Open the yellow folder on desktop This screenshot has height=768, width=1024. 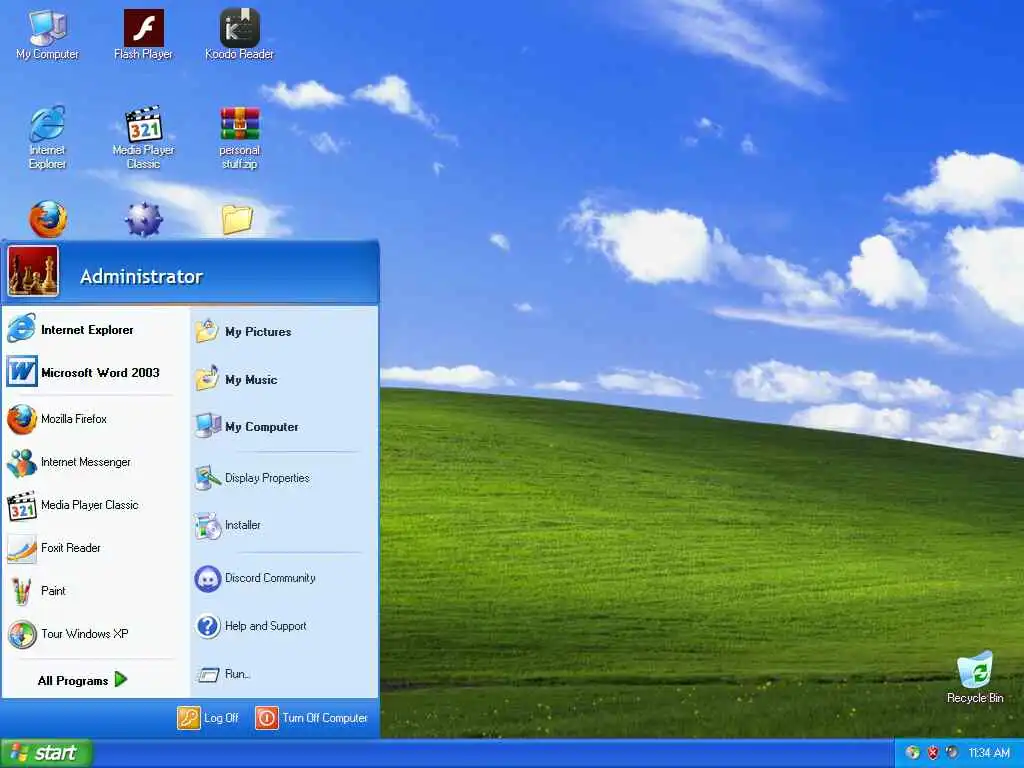237,219
